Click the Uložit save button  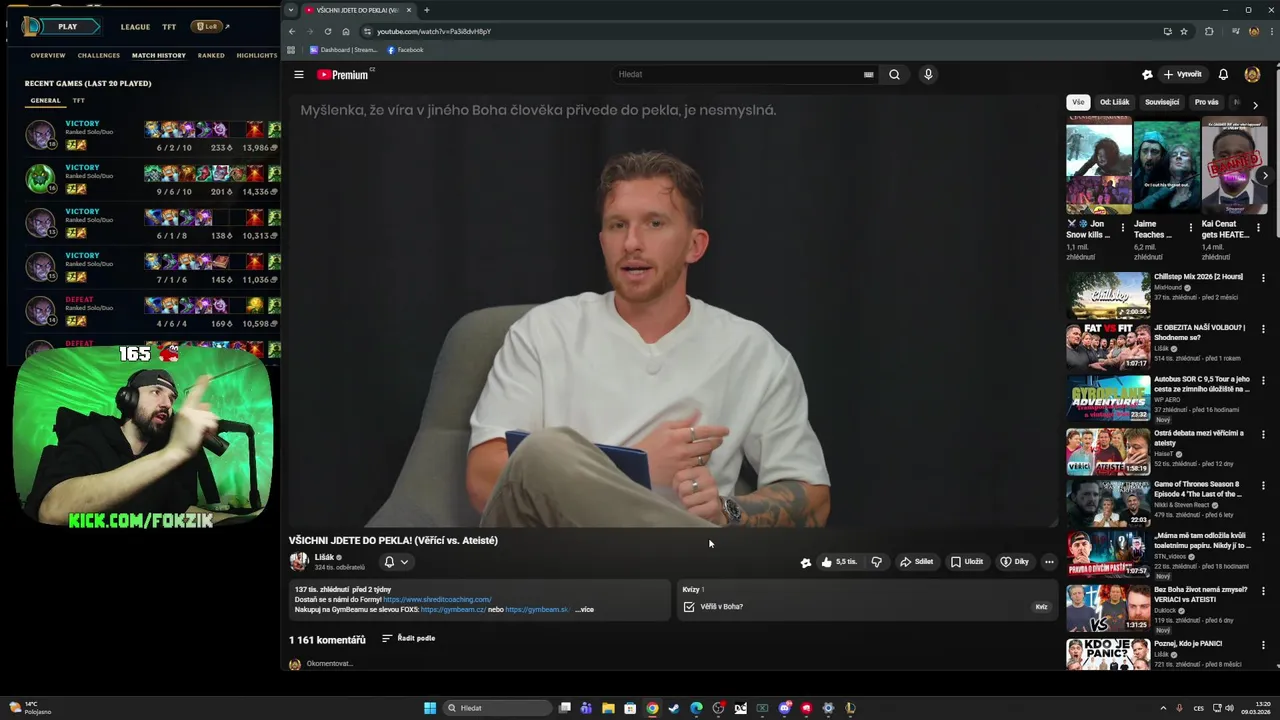coord(967,562)
